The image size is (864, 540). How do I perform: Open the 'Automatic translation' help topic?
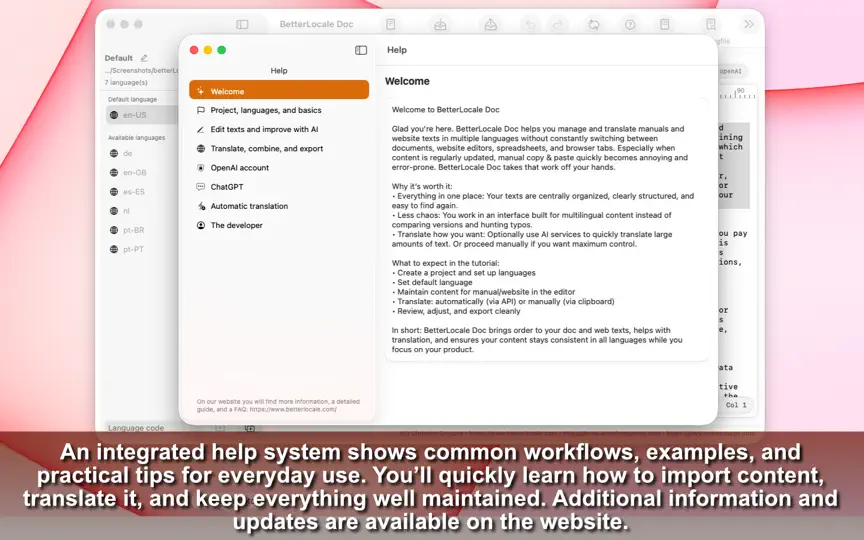pos(279,206)
